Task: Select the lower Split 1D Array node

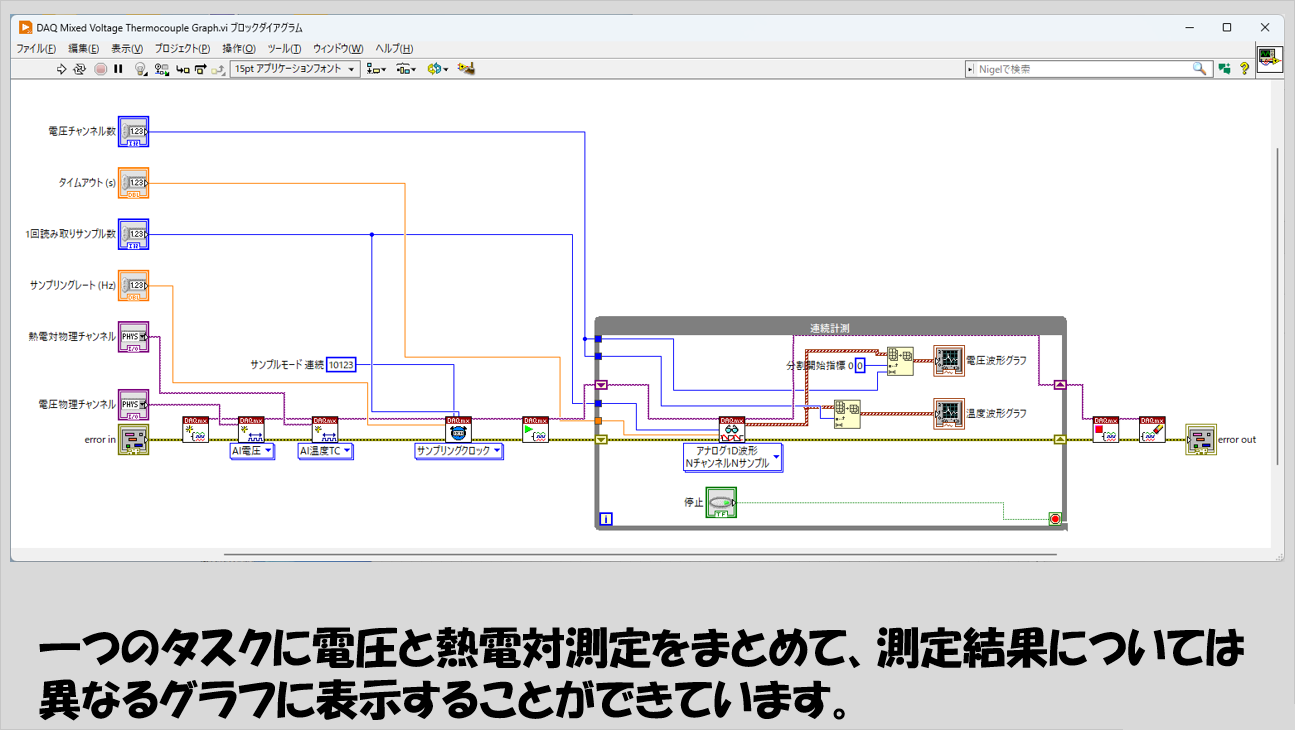Action: 847,413
